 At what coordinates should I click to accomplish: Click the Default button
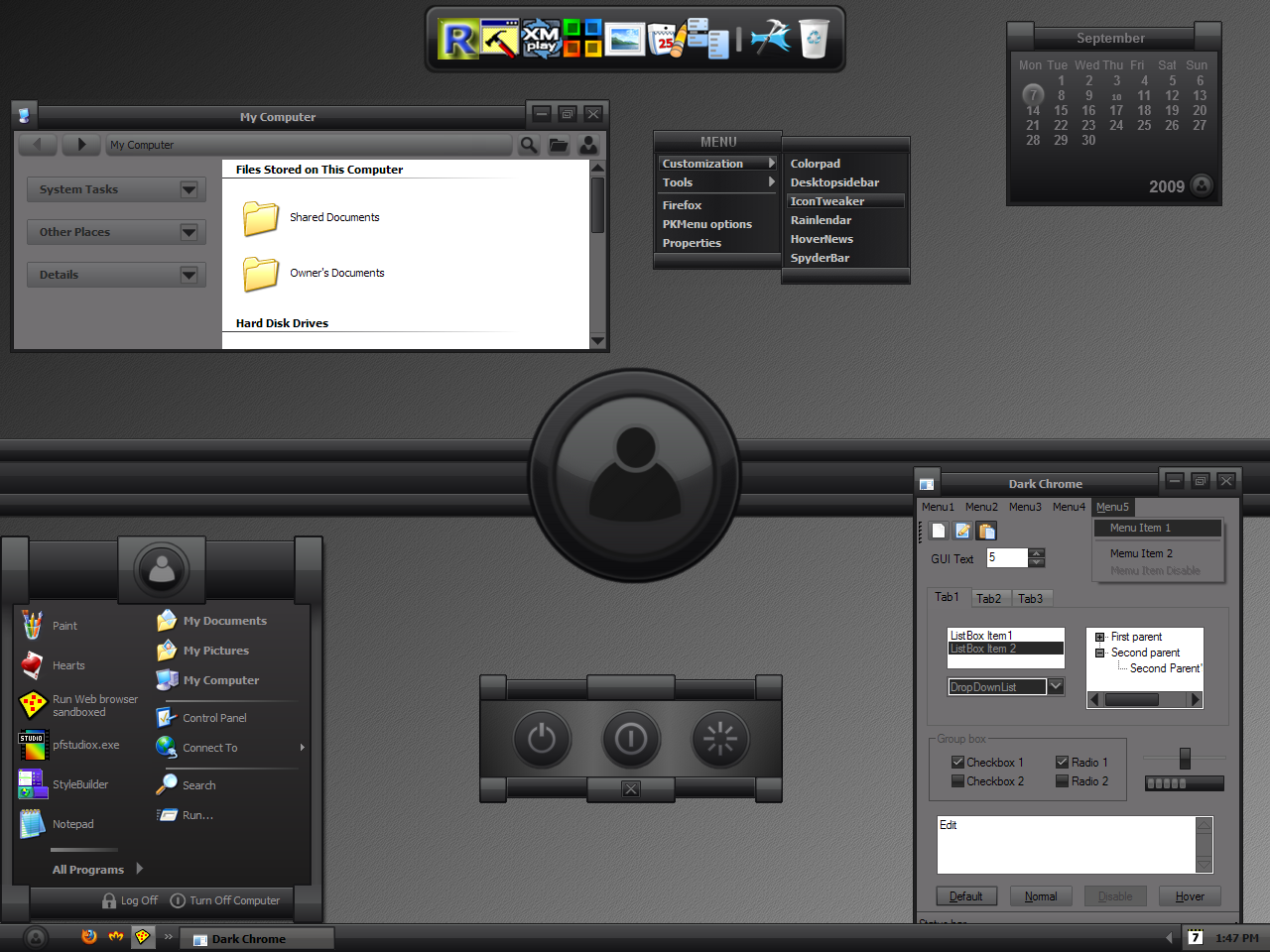click(x=966, y=896)
